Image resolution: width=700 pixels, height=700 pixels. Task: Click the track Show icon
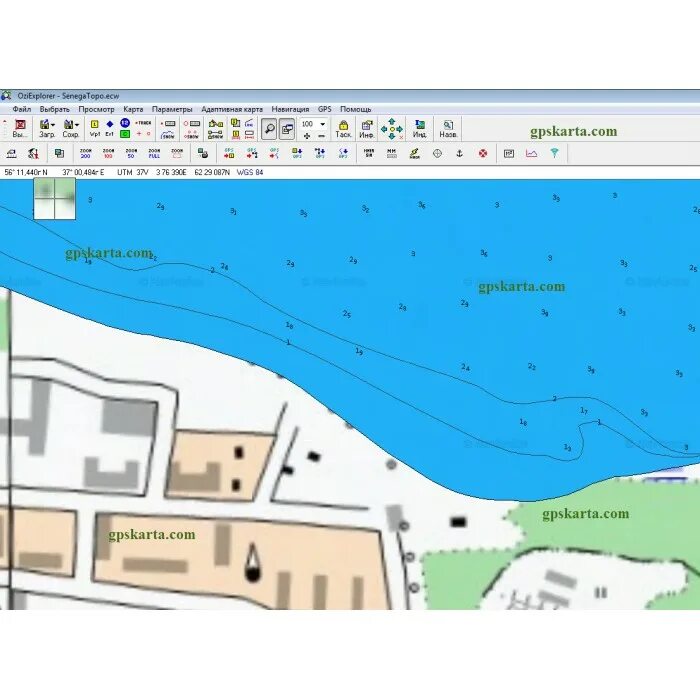[168, 134]
